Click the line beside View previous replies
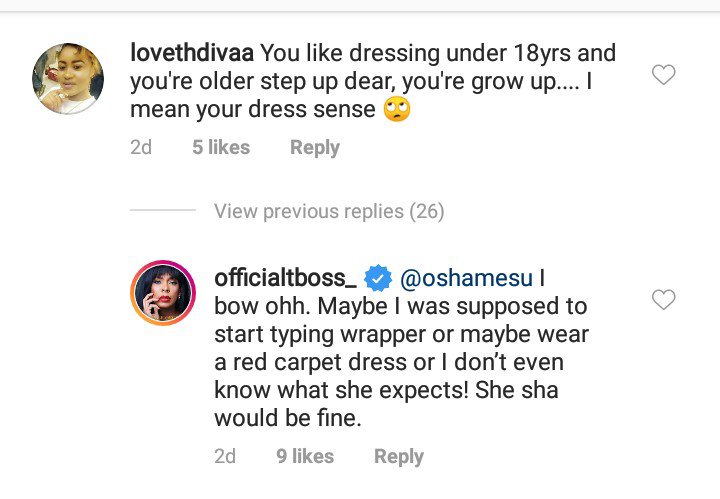 click(x=163, y=212)
